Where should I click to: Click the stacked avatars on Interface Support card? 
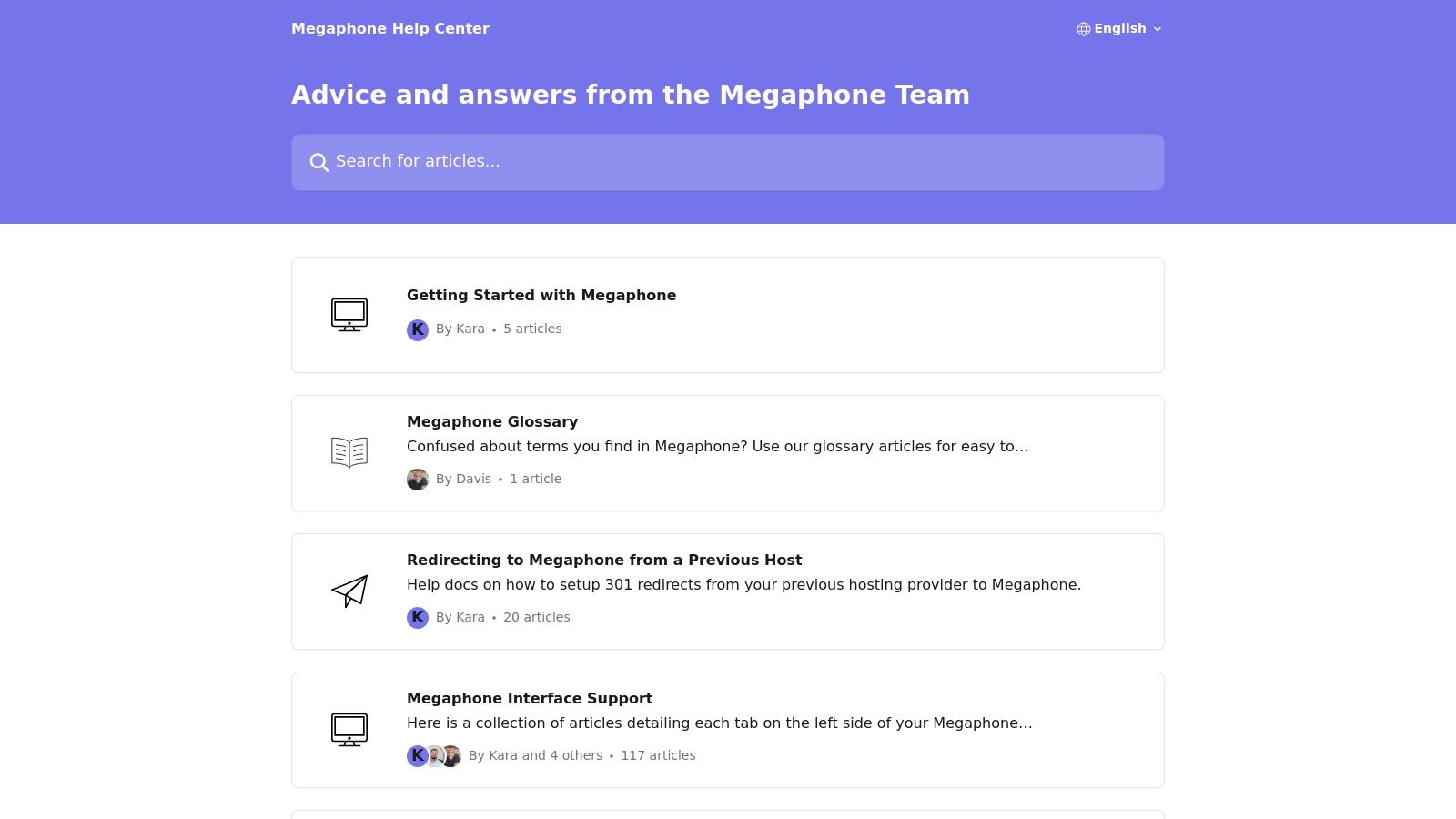pyautogui.click(x=433, y=755)
